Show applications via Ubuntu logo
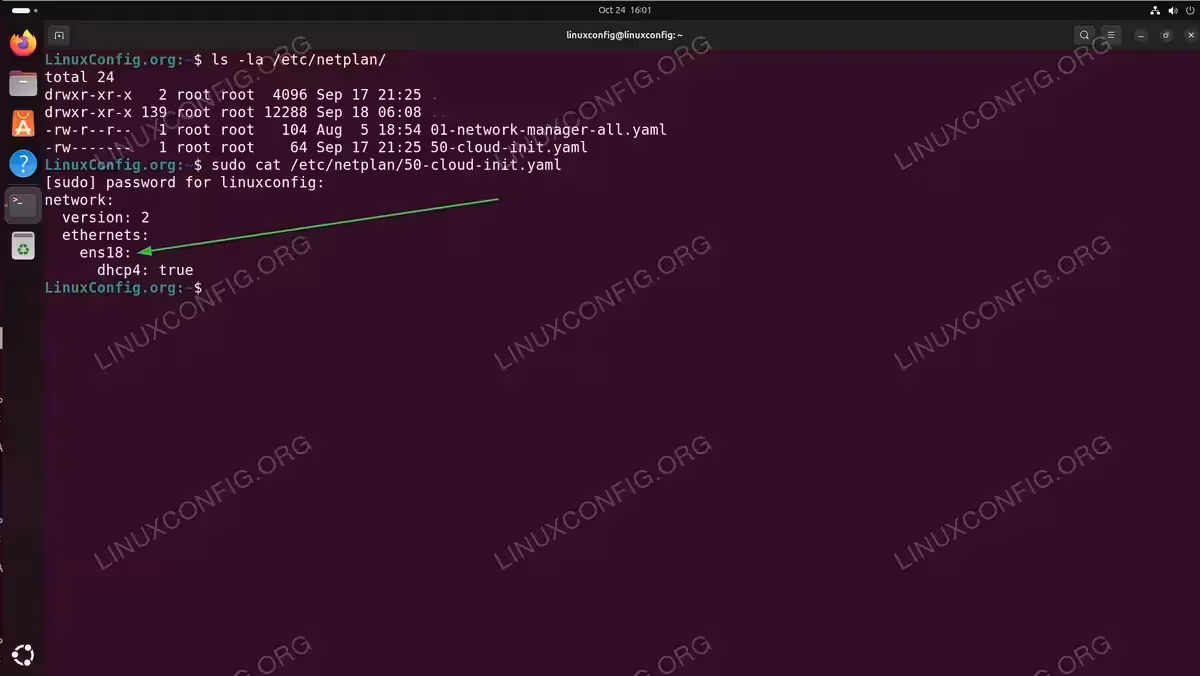The height and width of the screenshot is (676, 1200). (x=22, y=655)
